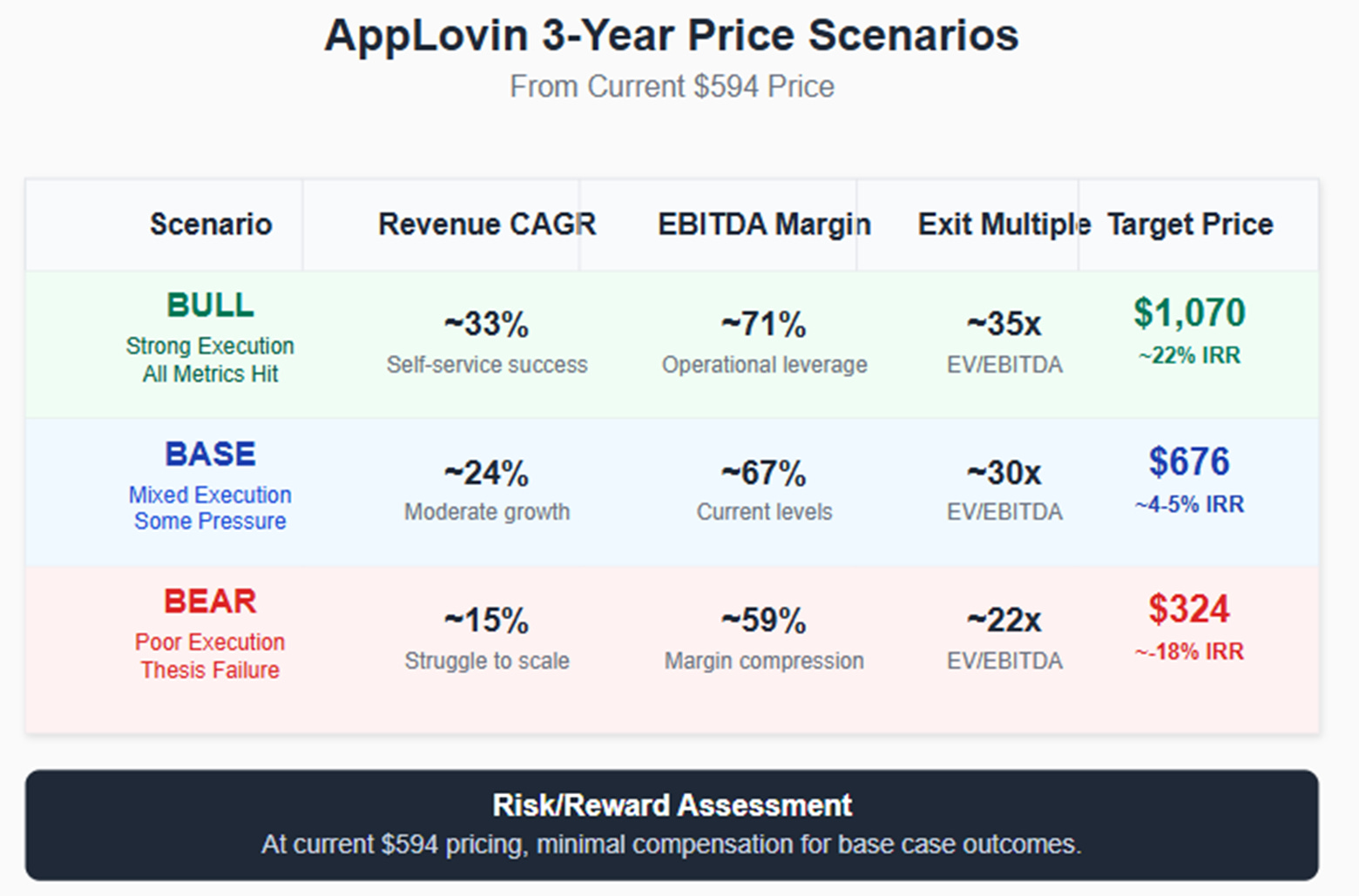Image resolution: width=1359 pixels, height=896 pixels.
Task: Click 'Margin compression' caption in bear row
Action: pos(764,661)
